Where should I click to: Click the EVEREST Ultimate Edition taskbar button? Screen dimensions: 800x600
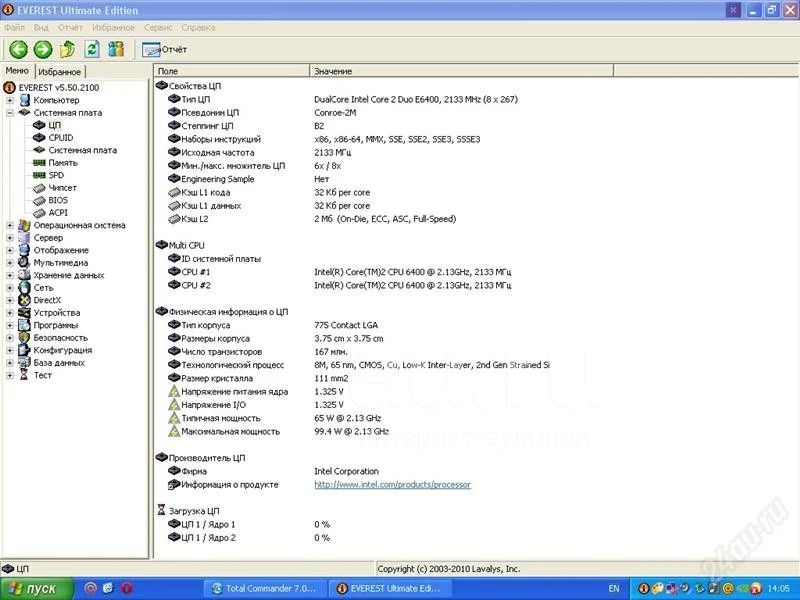pyautogui.click(x=389, y=589)
